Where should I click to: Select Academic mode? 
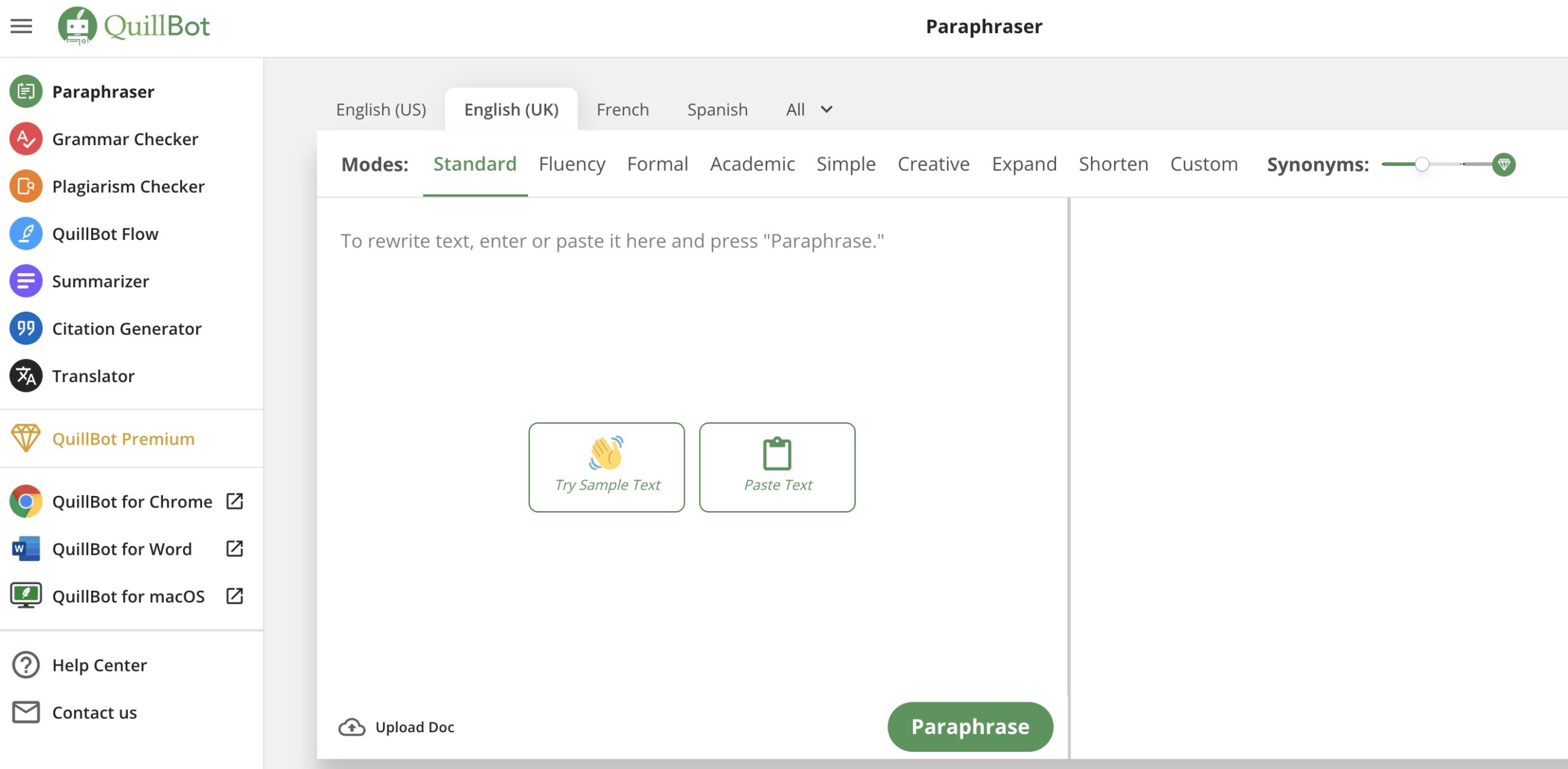click(x=752, y=164)
